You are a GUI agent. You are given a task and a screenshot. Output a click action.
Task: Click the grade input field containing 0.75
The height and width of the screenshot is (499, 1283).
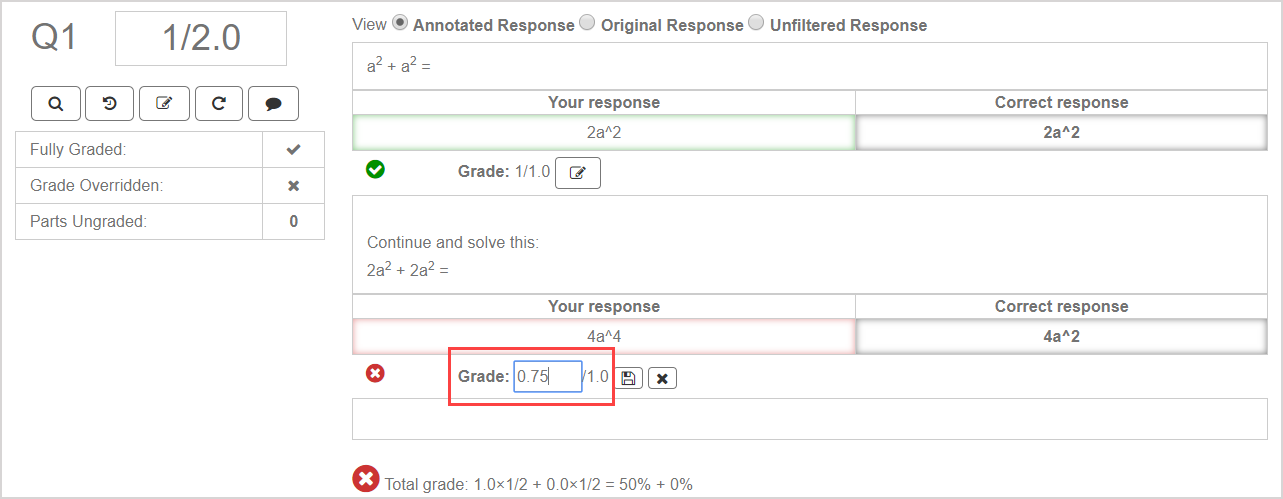point(547,377)
